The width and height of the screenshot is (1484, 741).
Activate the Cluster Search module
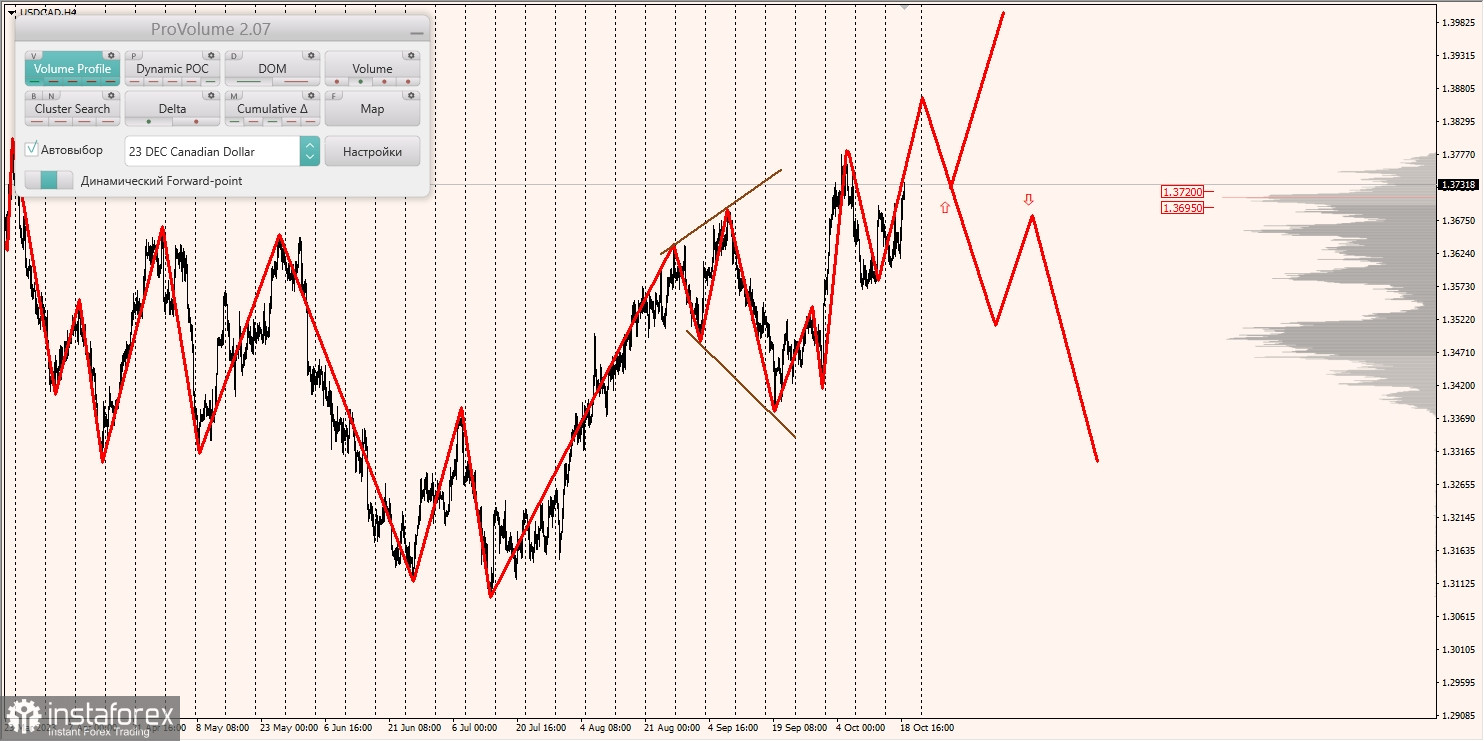point(72,109)
